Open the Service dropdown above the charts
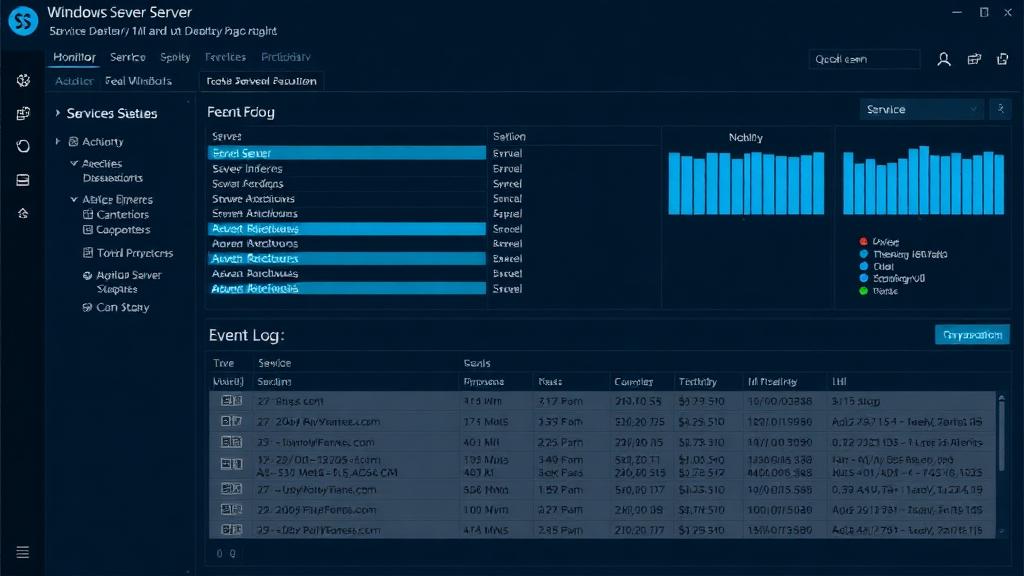This screenshot has width=1024, height=576. [921, 109]
